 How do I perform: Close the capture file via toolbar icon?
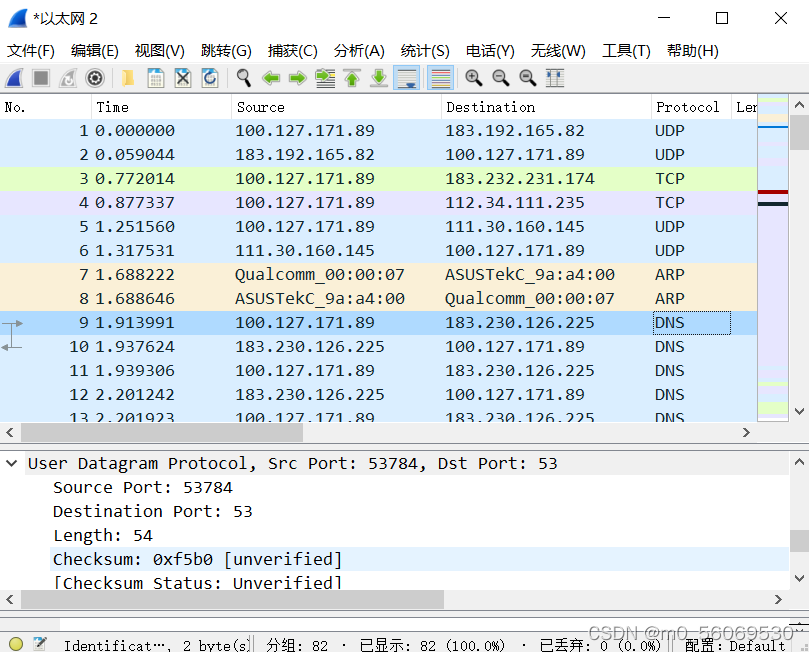click(x=183, y=78)
